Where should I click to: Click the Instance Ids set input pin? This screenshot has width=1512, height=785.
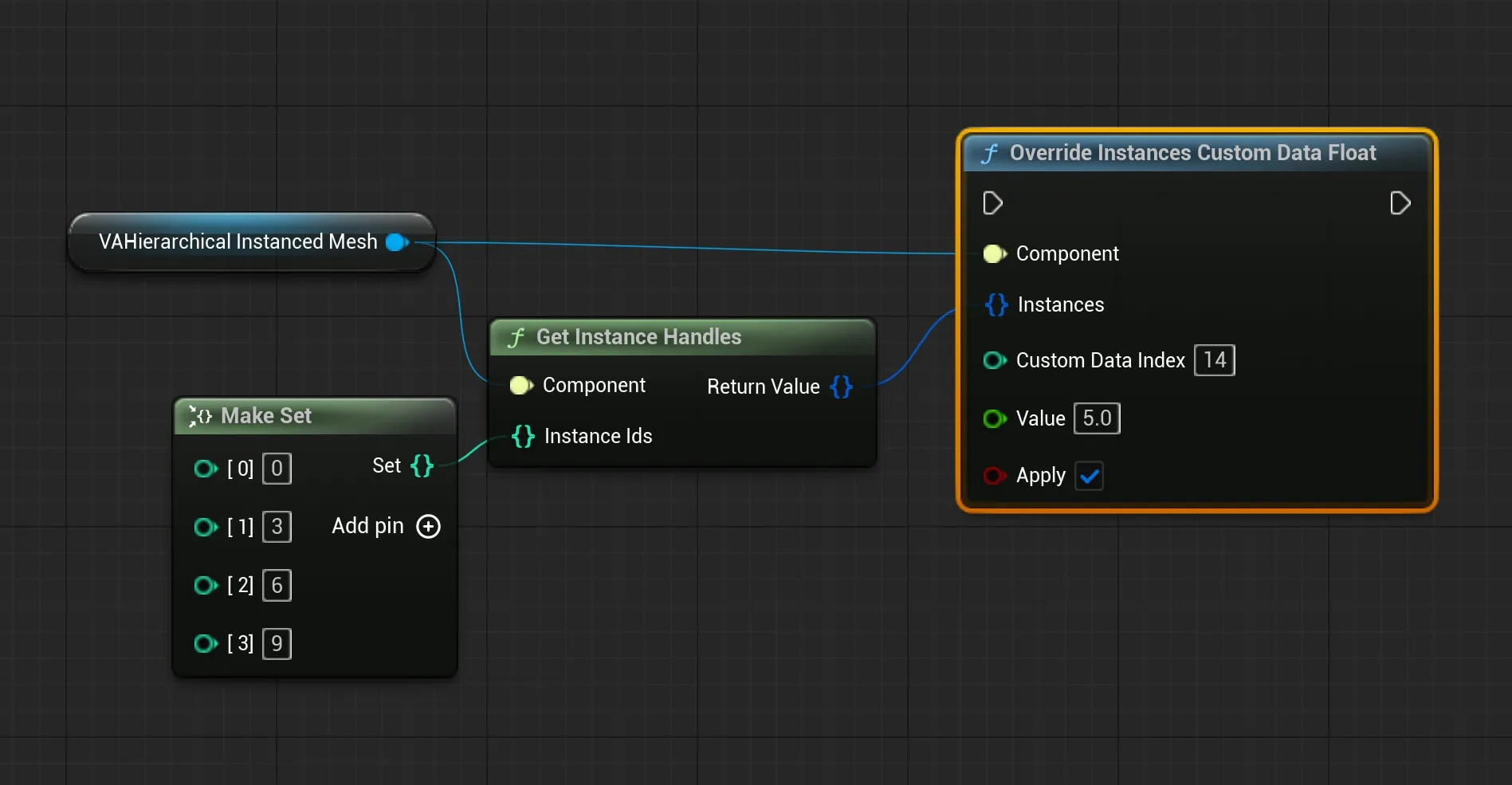coord(523,436)
